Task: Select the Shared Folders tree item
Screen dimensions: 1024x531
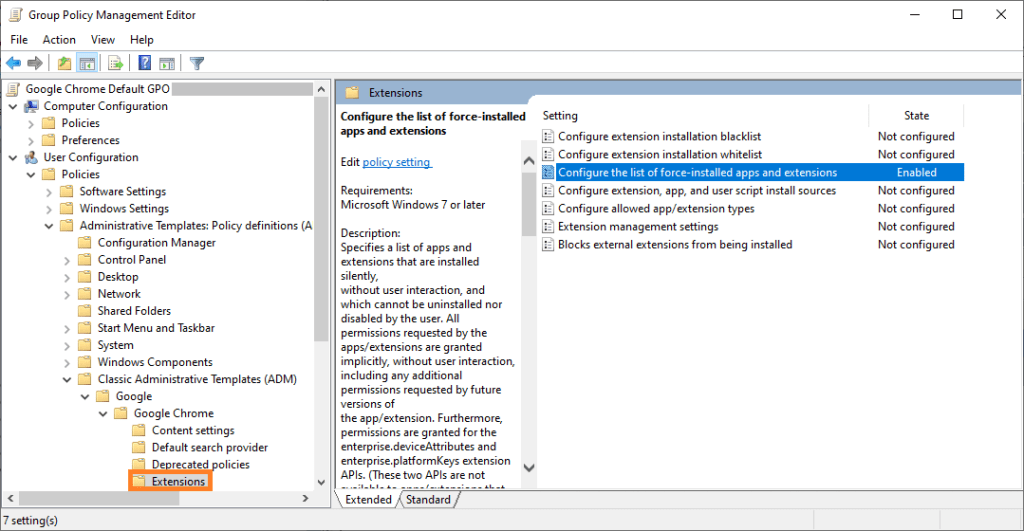Action: pyautogui.click(x=134, y=311)
